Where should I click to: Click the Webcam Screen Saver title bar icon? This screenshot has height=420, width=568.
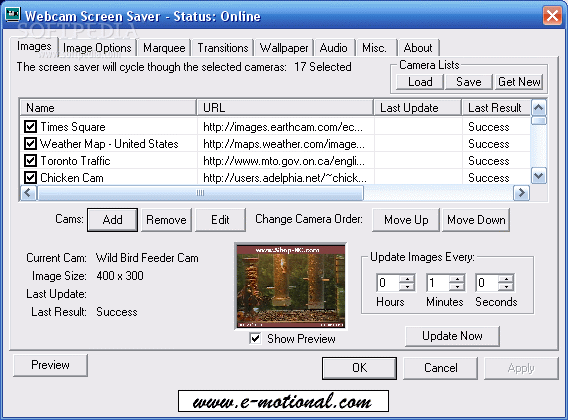(12, 15)
